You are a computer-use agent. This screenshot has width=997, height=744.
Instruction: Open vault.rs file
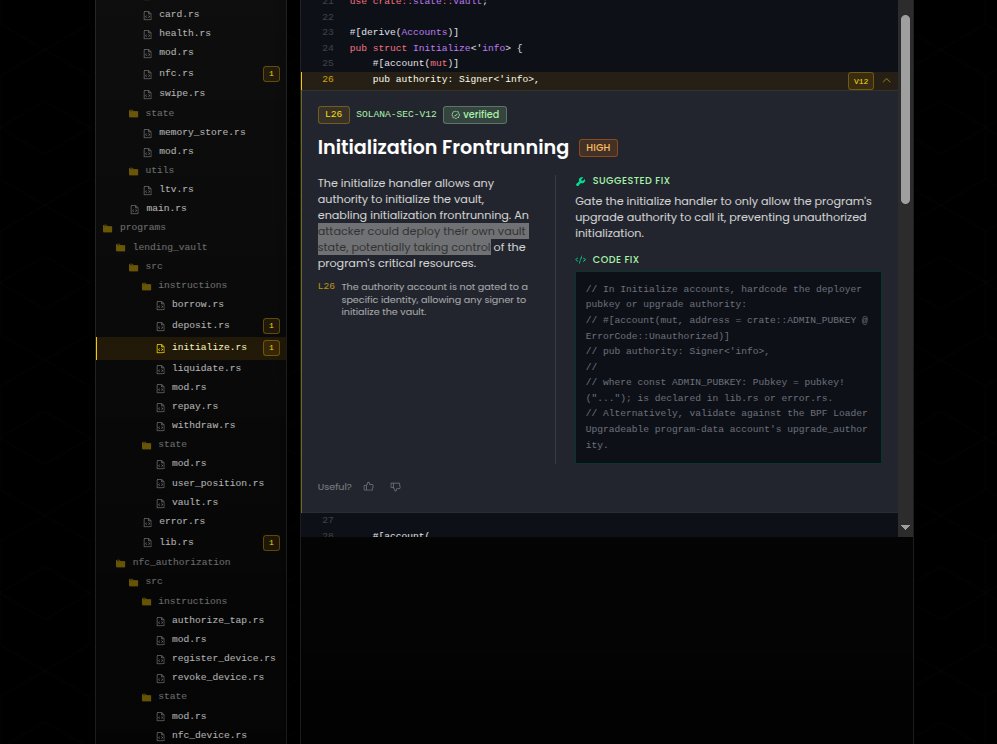[195, 502]
